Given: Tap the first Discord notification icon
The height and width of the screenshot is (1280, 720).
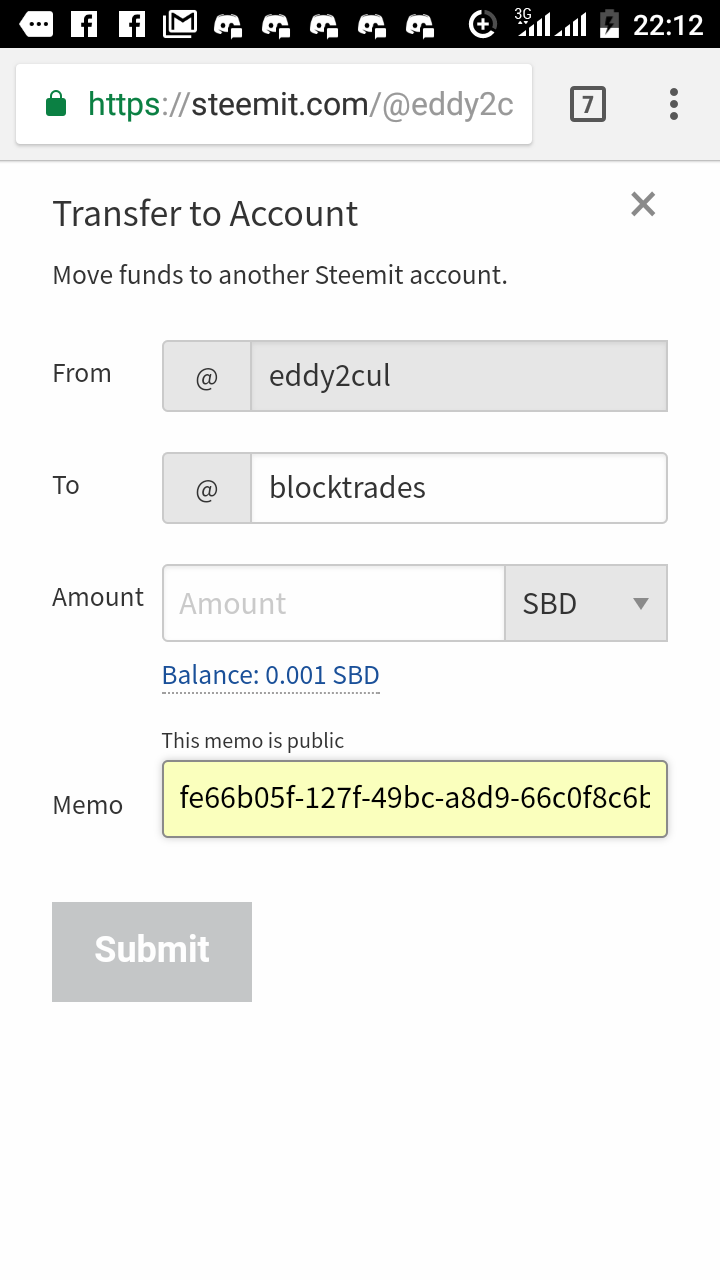Looking at the screenshot, I should pos(228,24).
